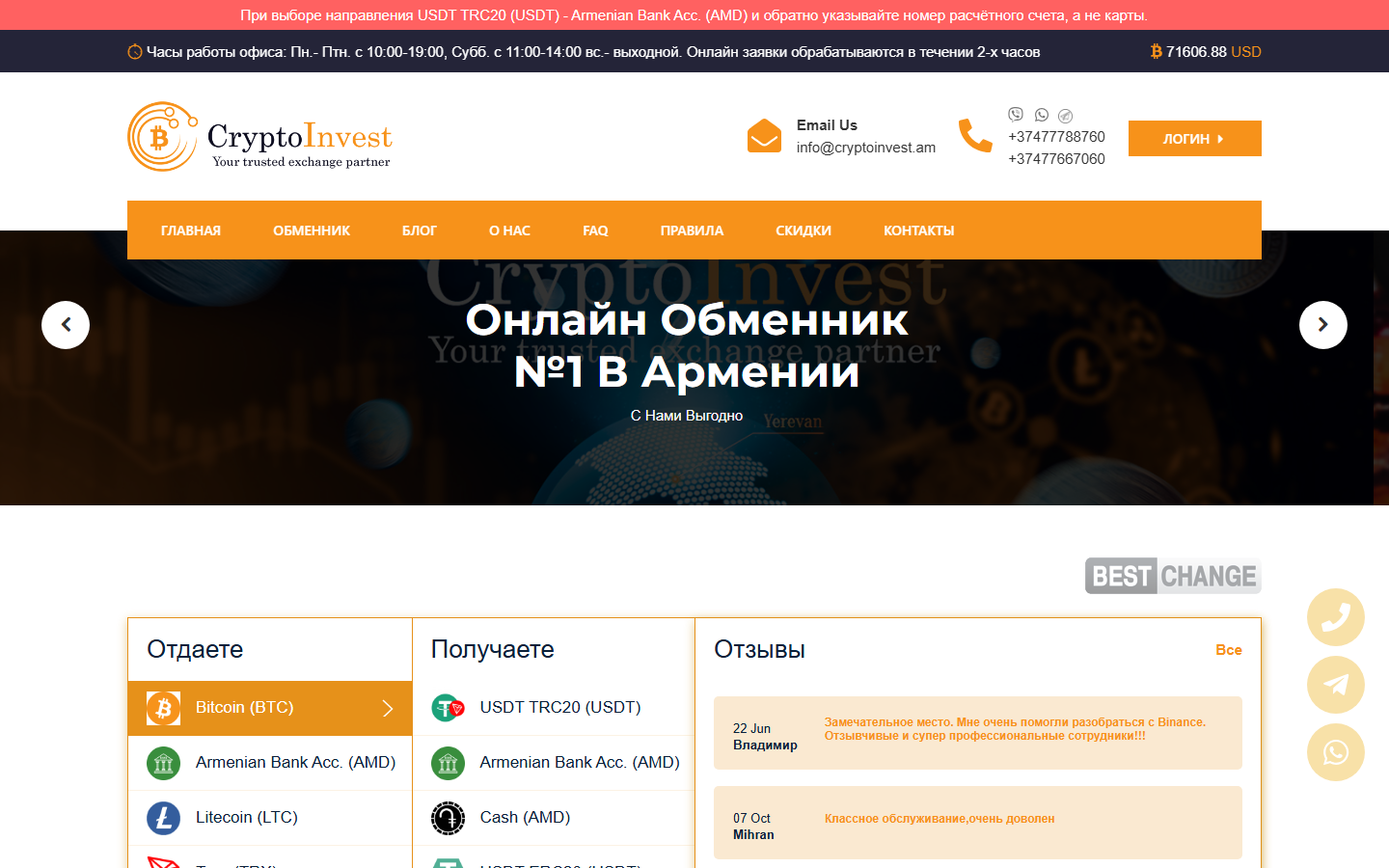This screenshot has height=868, width=1389.
Task: Open the Viber contact icon
Action: (1016, 115)
